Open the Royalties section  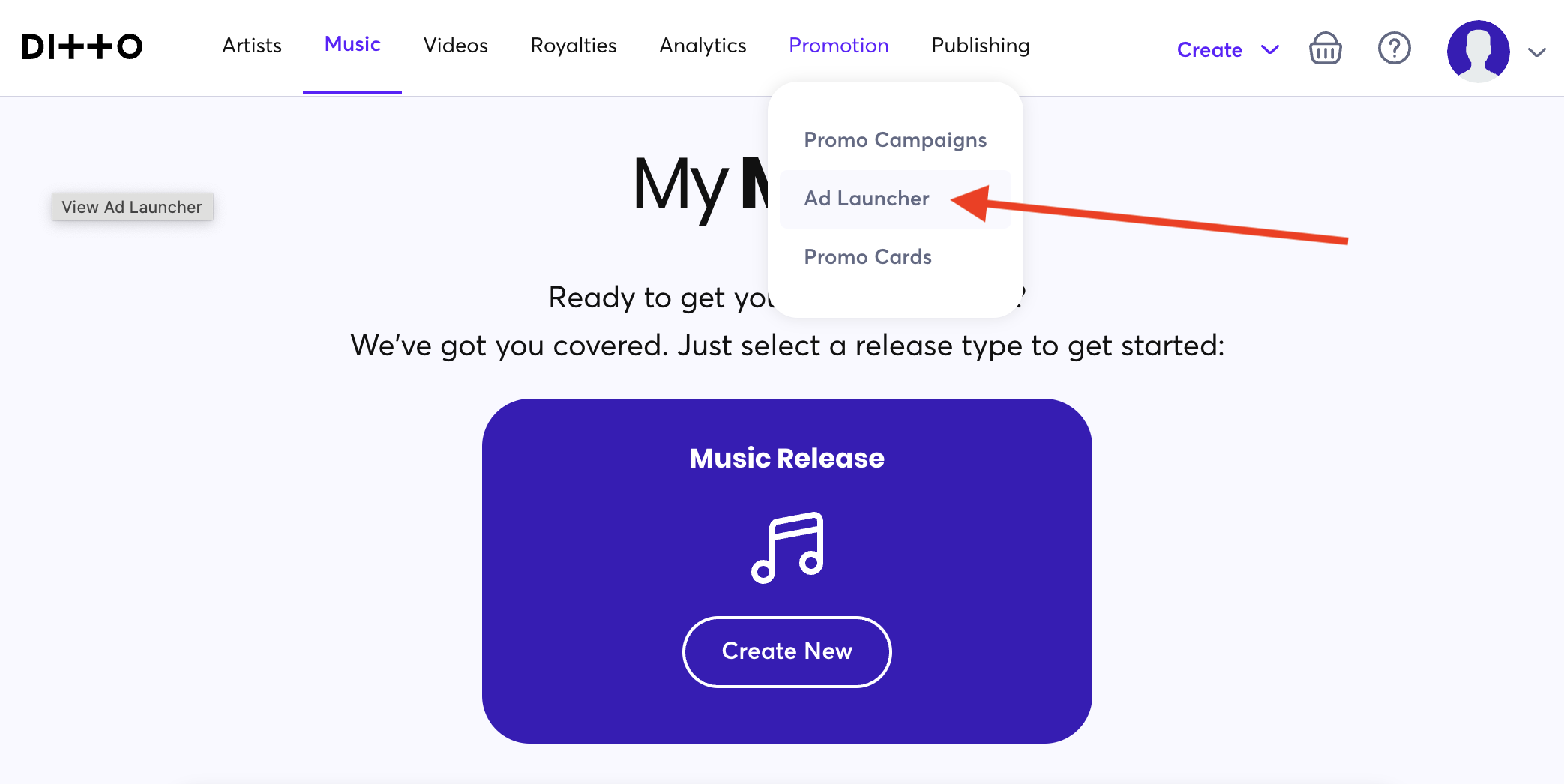pyautogui.click(x=573, y=46)
